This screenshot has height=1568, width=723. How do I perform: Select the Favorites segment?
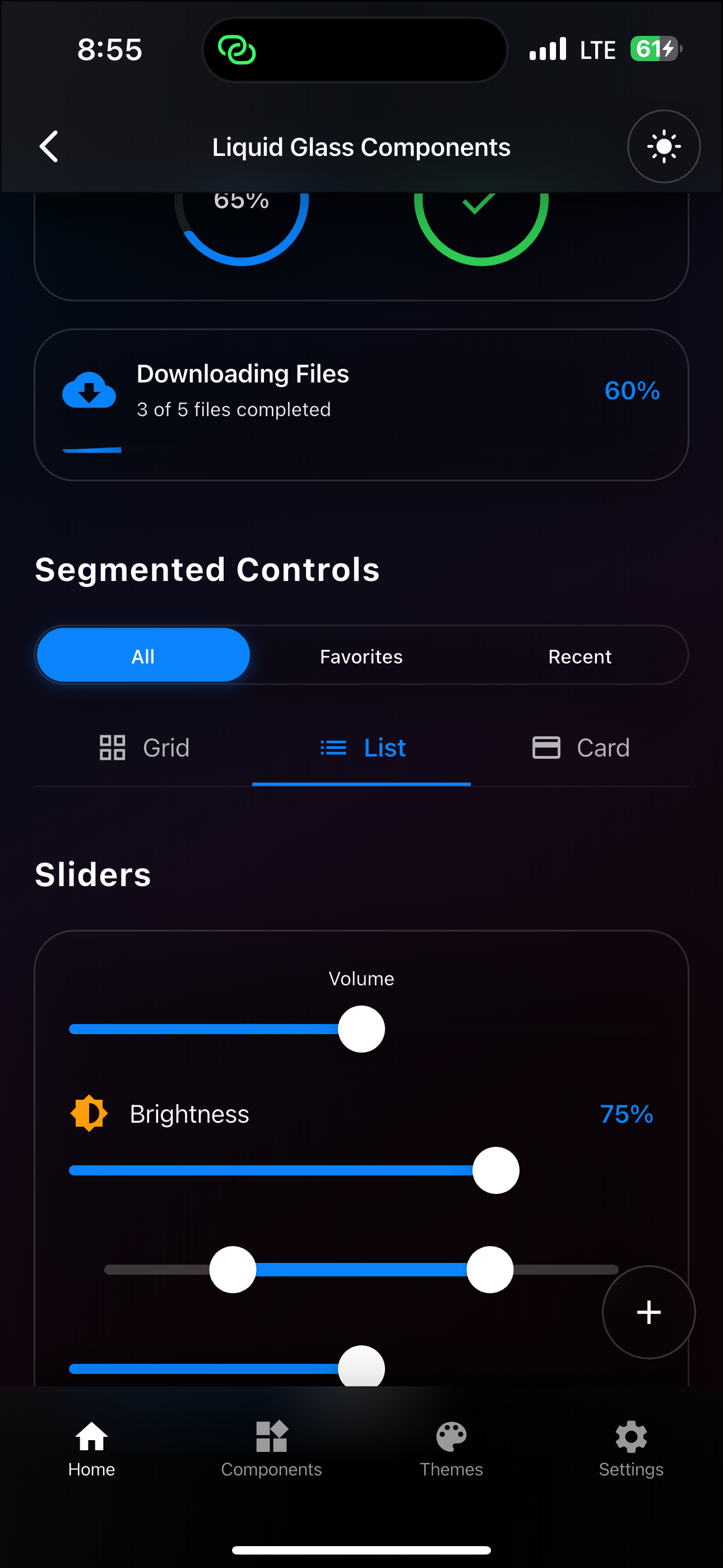coord(361,656)
